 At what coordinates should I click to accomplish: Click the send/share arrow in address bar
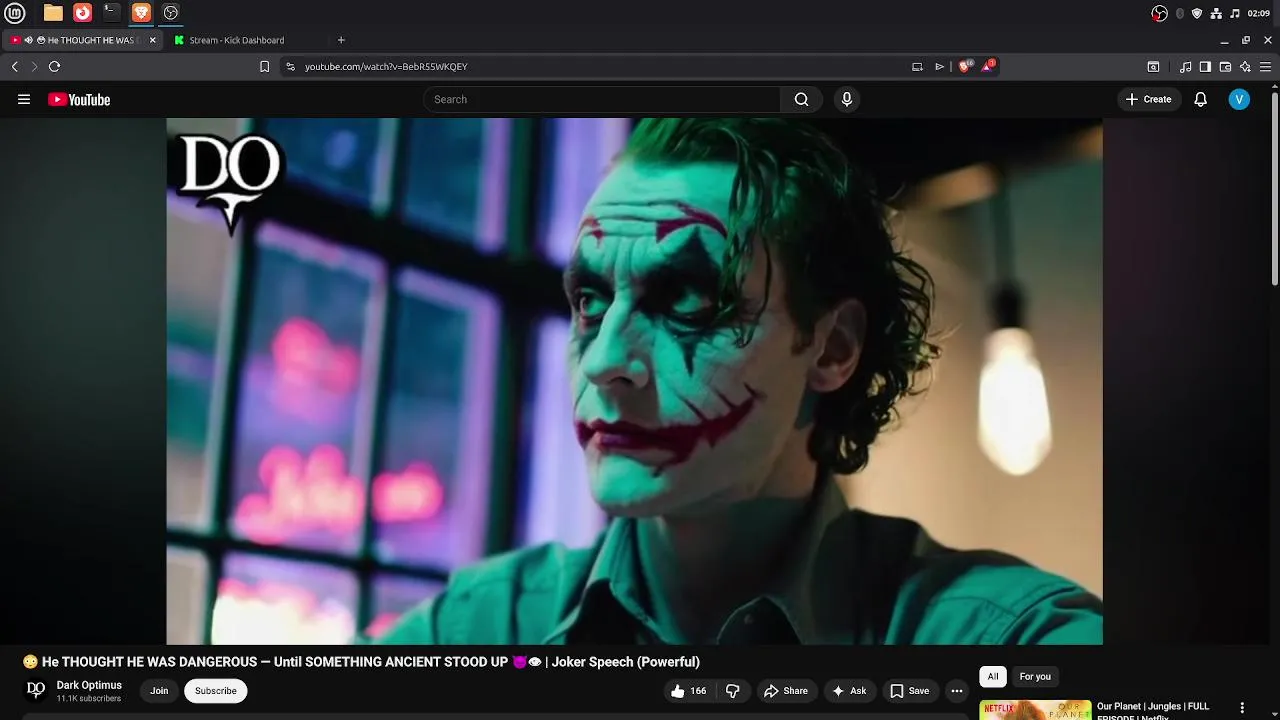pyautogui.click(x=939, y=66)
